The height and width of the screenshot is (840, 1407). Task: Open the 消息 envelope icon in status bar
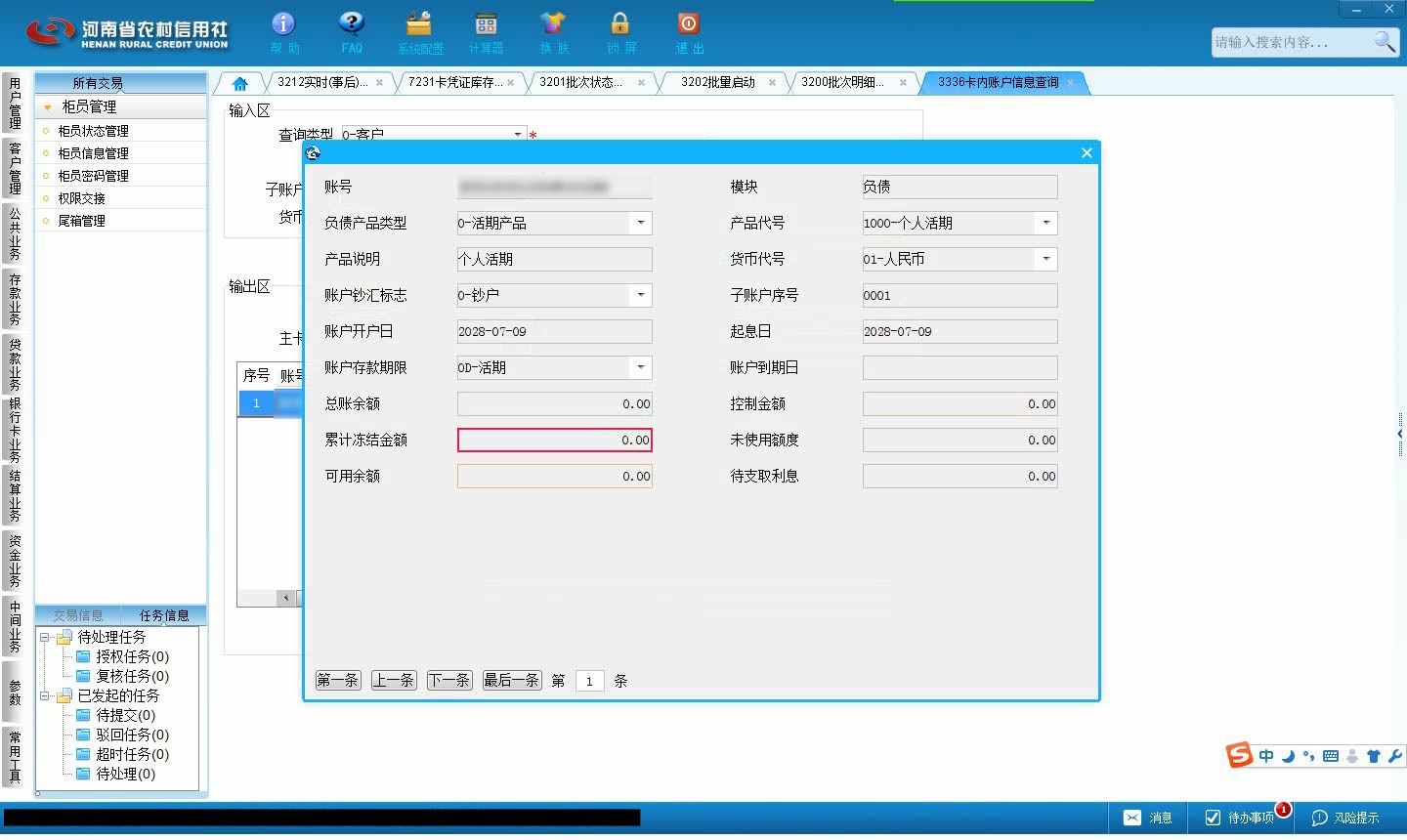(x=1131, y=818)
